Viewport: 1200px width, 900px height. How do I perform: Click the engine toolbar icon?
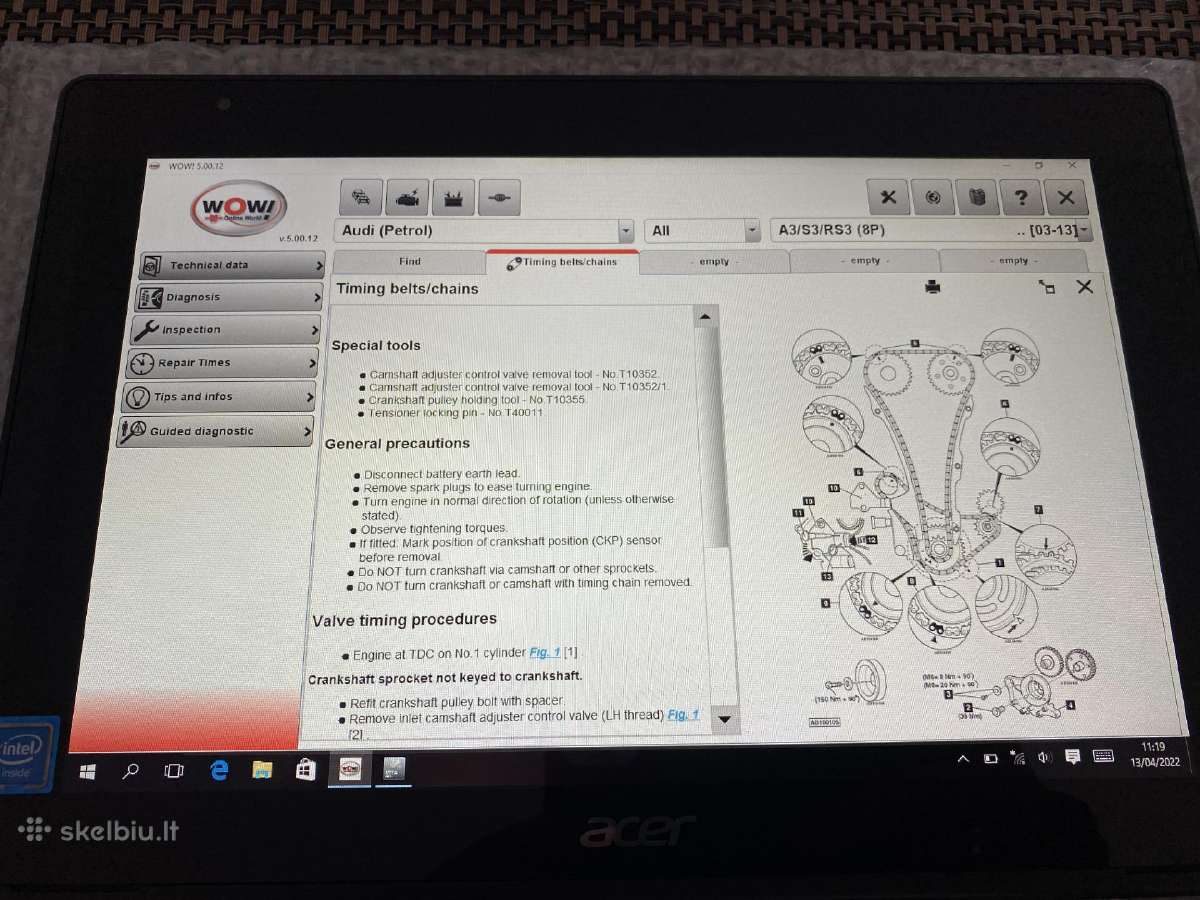pyautogui.click(x=408, y=197)
